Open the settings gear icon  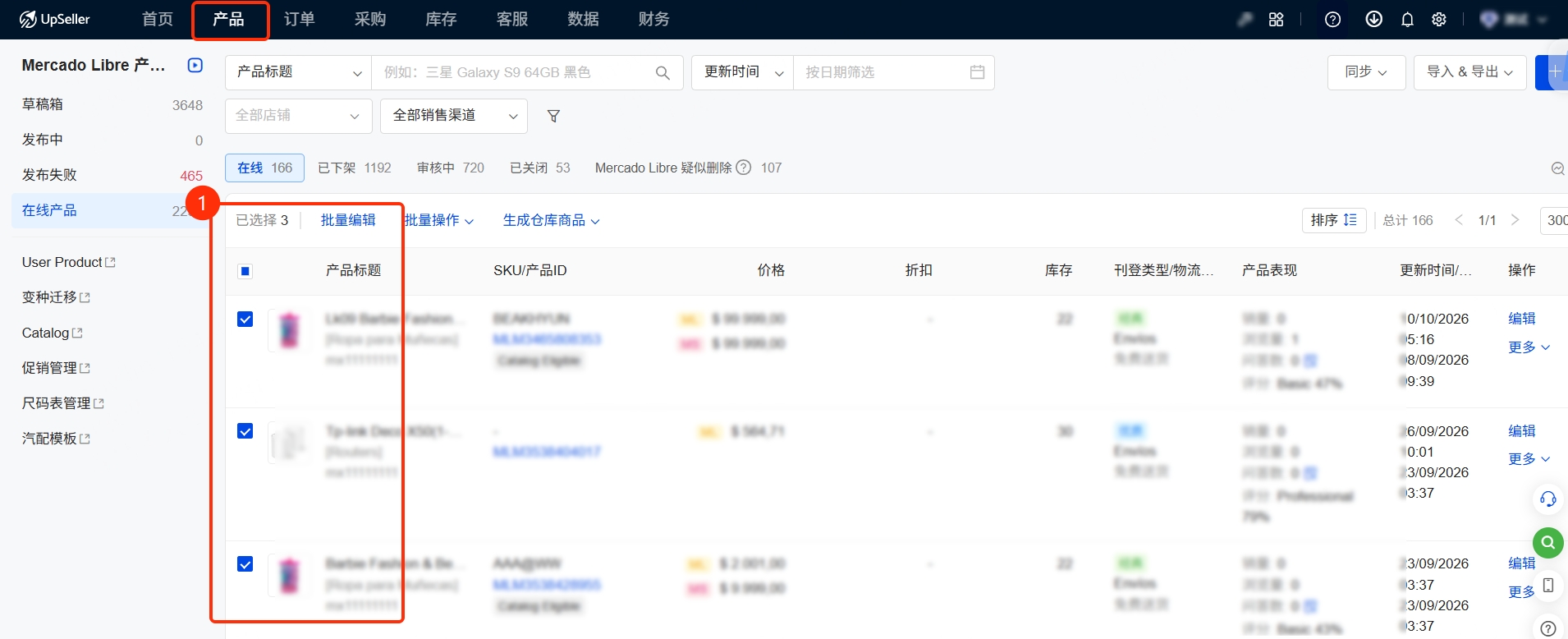point(1439,19)
